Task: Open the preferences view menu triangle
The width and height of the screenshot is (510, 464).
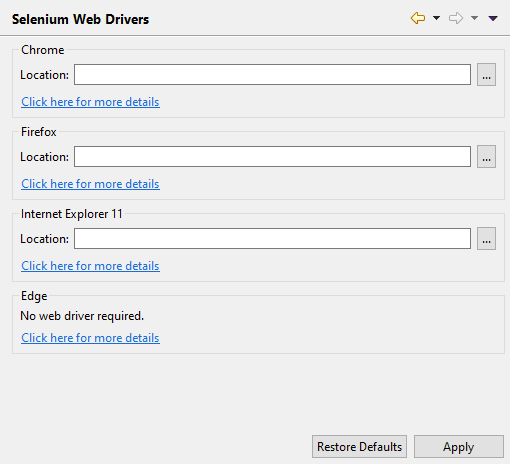Action: 493,18
